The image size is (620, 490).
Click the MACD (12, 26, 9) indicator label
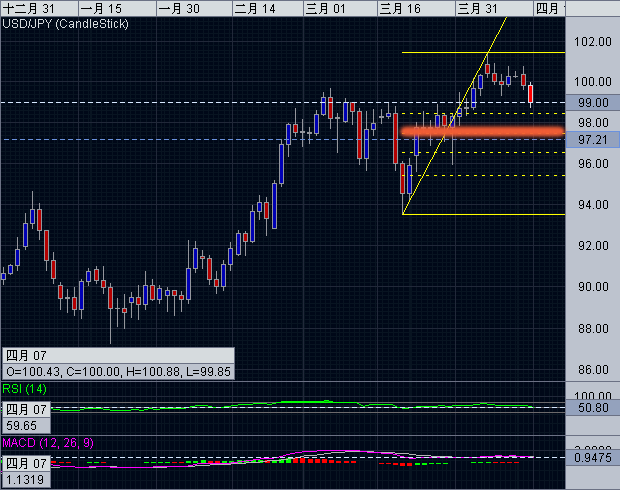(48, 443)
